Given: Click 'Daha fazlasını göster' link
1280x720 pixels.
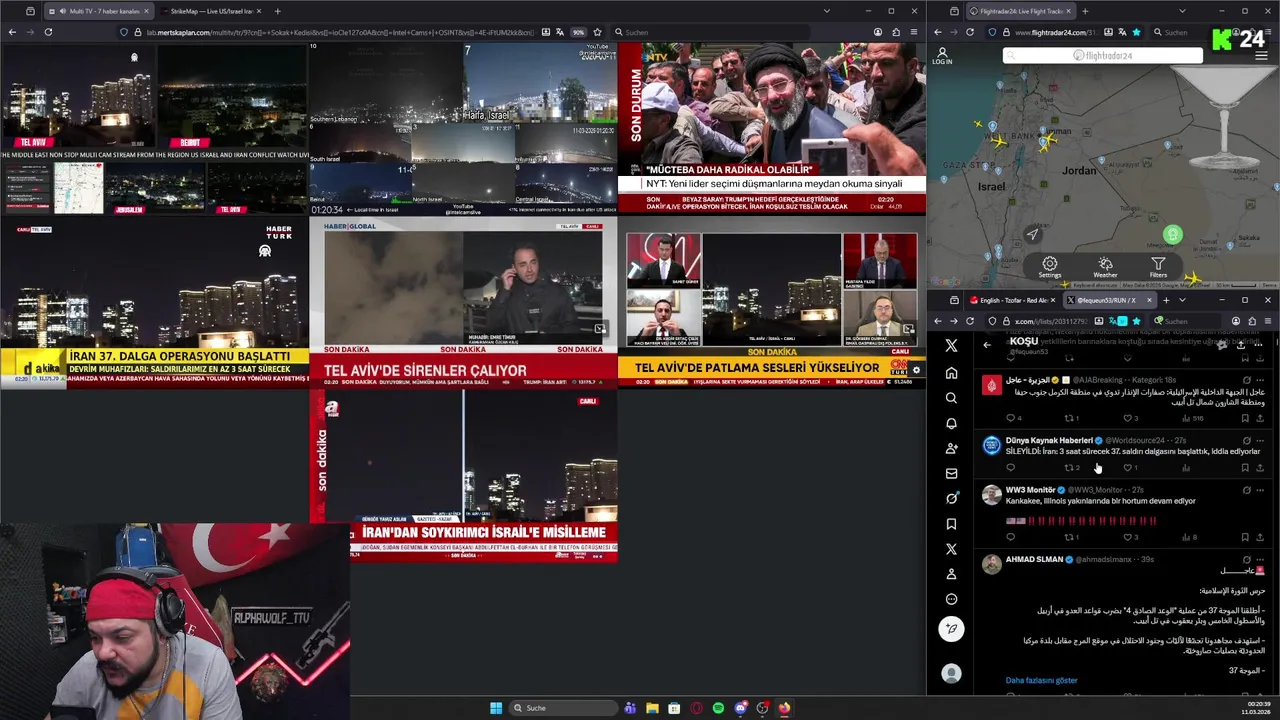Looking at the screenshot, I should click(x=1041, y=681).
